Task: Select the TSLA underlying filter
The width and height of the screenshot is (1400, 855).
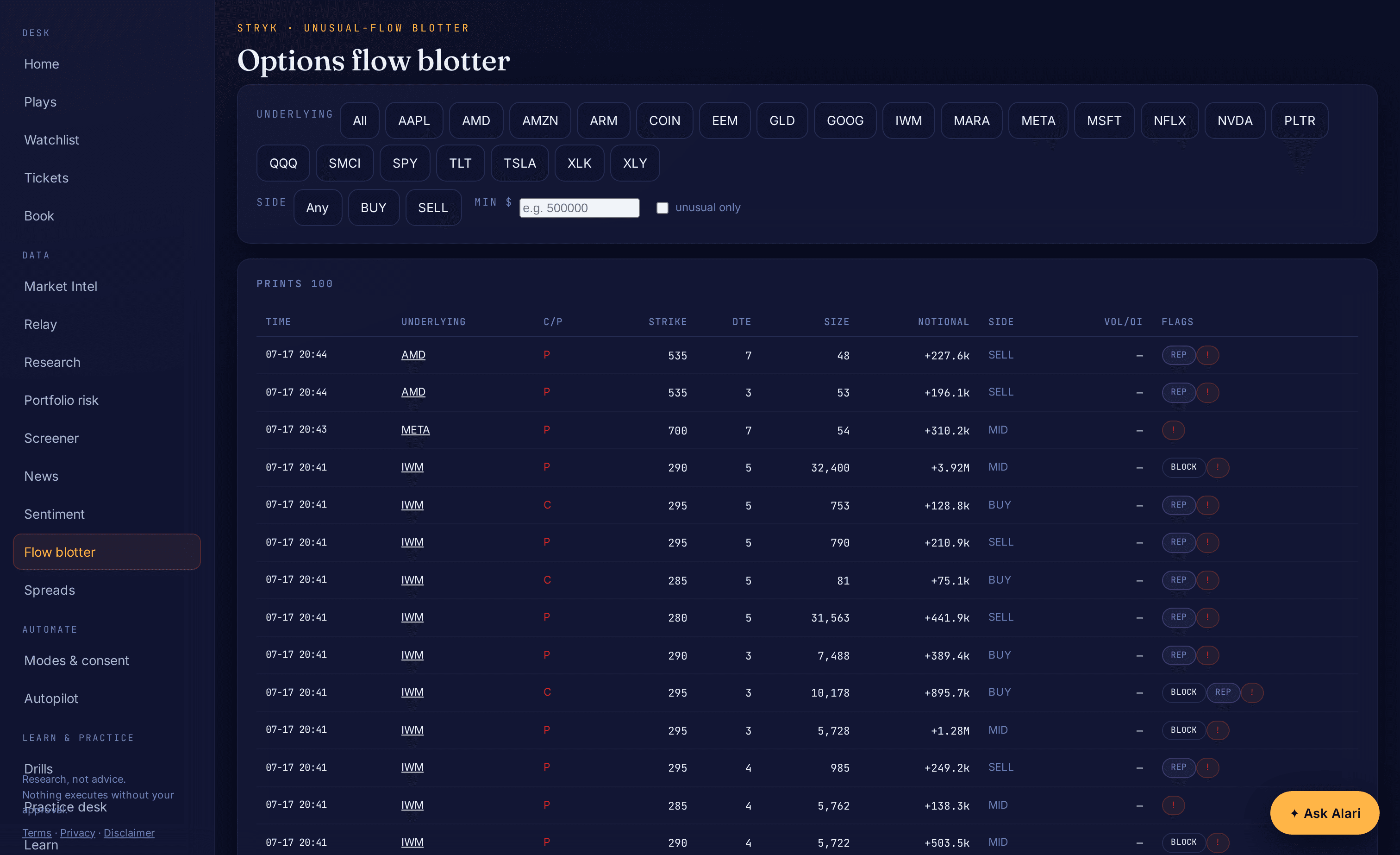Action: click(519, 163)
